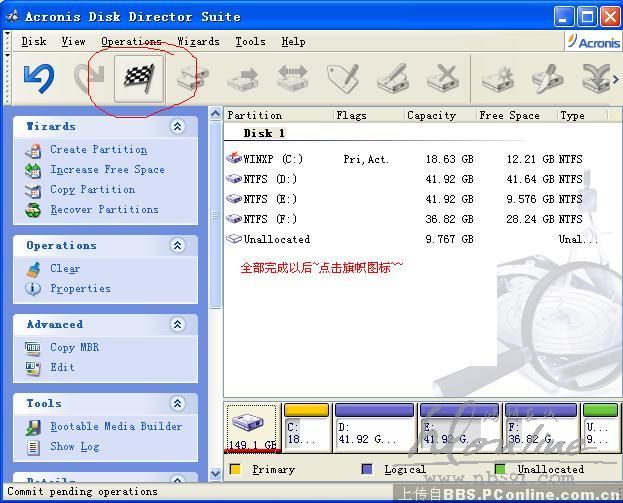Click the Redo arrow toolbar icon
The height and width of the screenshot is (503, 623).
[x=89, y=79]
